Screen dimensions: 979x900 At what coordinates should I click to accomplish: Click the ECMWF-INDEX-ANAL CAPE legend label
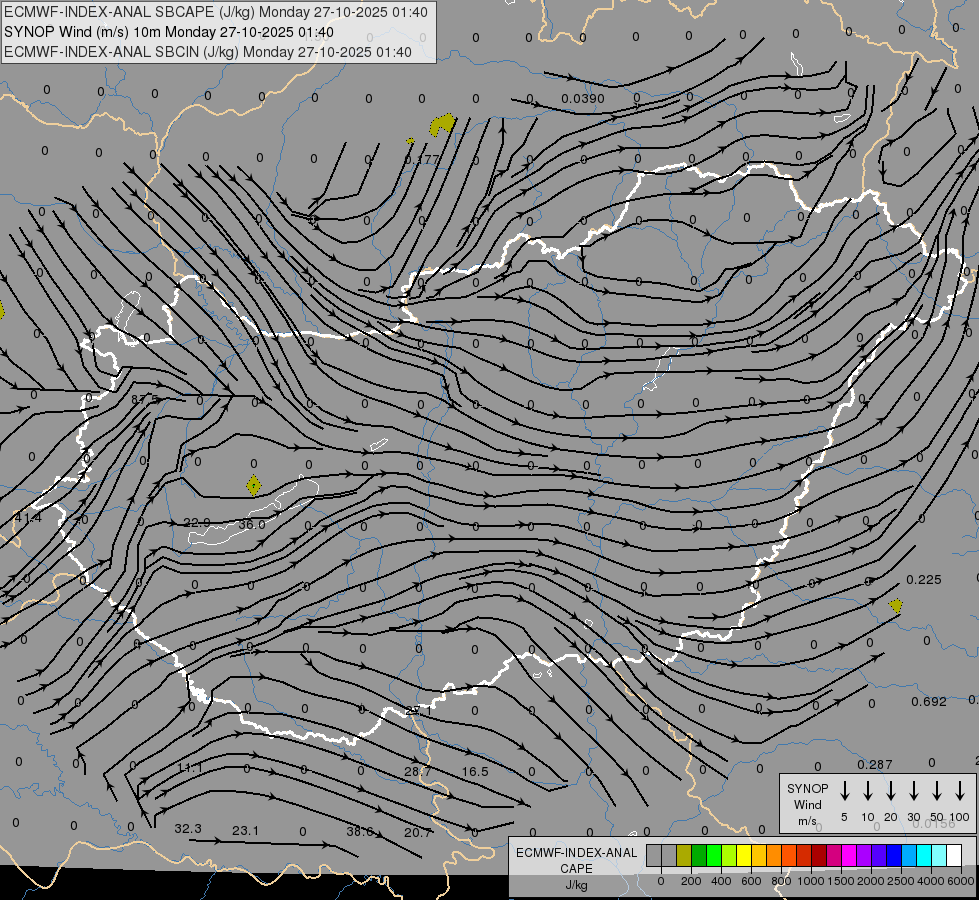point(576,860)
